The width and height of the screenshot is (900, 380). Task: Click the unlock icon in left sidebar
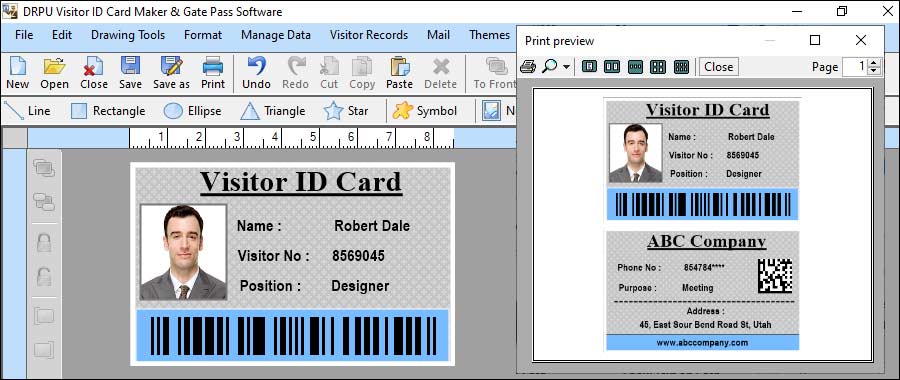coord(44,277)
